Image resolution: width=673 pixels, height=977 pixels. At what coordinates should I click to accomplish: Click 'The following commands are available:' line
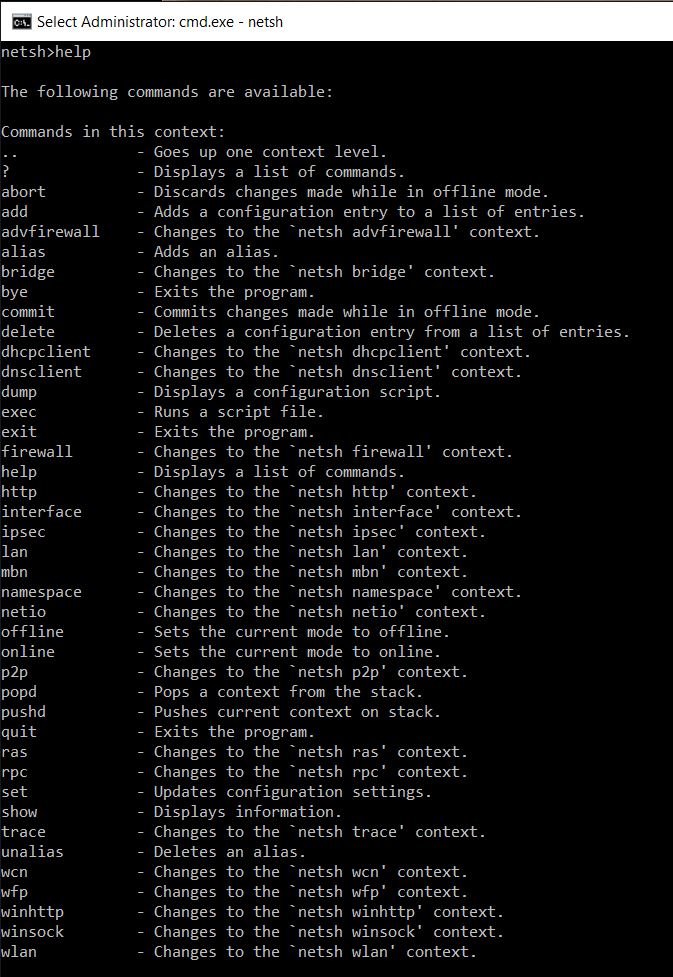[167, 92]
